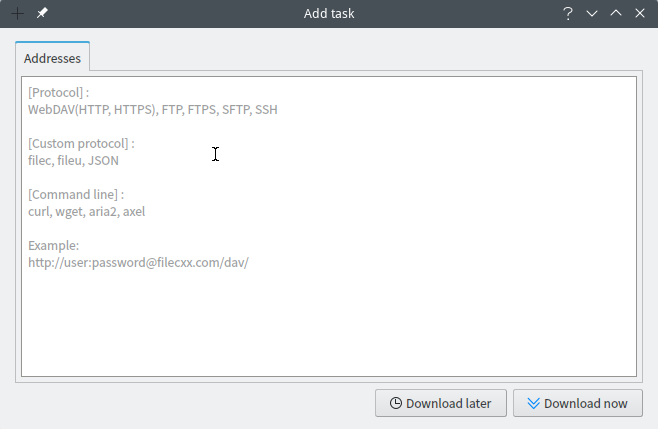Open the question mark help button
The width and height of the screenshot is (658, 429).
click(x=568, y=13)
